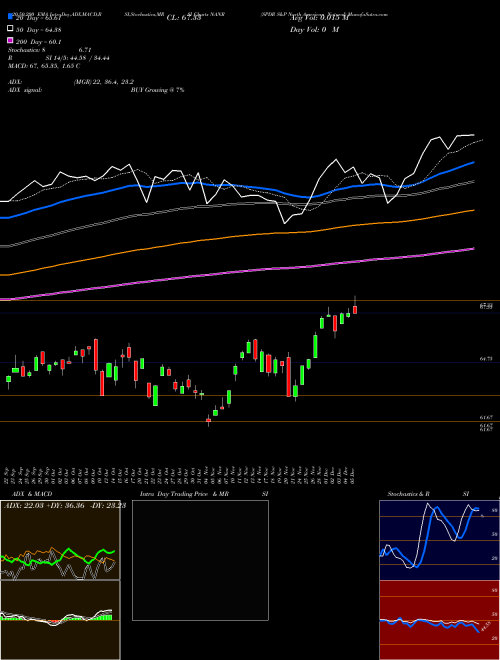
Task: Click the last red candlestick near 67
Action: pos(355,310)
